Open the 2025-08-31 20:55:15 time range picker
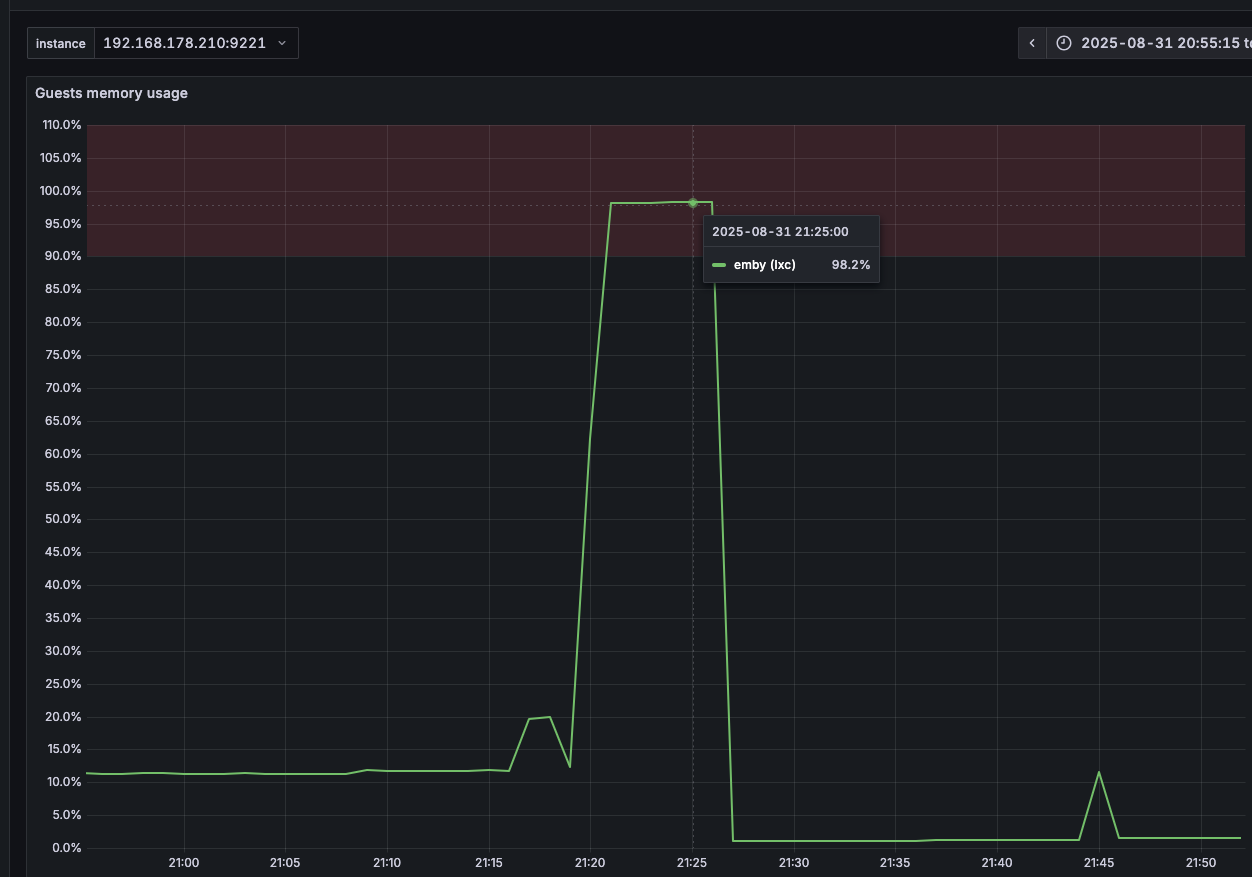 [x=1160, y=43]
